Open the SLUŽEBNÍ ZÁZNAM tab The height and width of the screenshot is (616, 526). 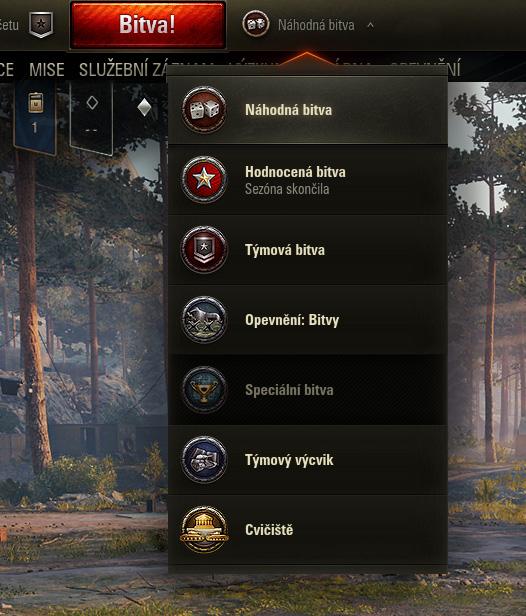123,70
